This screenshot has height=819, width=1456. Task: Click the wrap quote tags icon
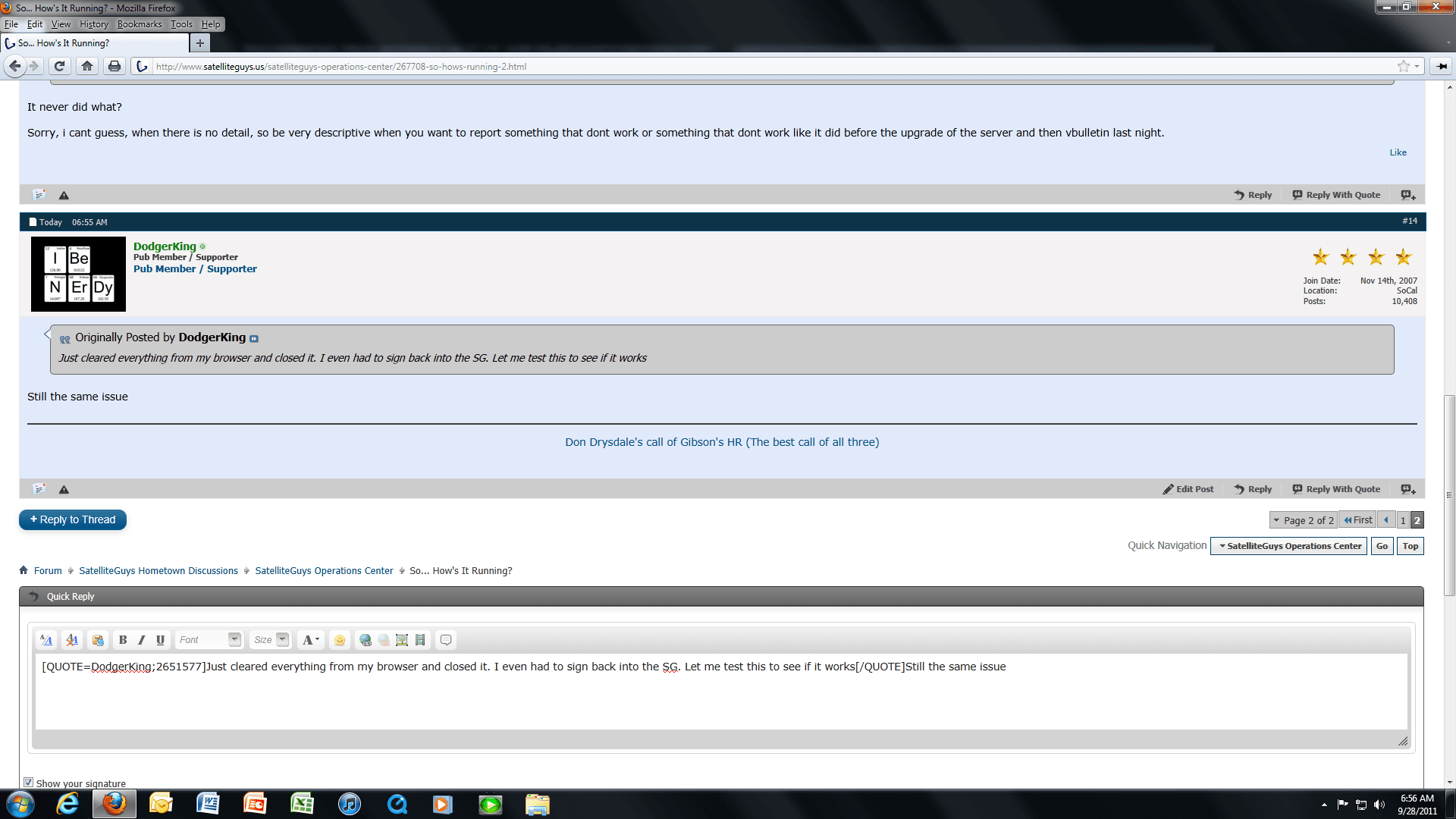[x=446, y=640]
